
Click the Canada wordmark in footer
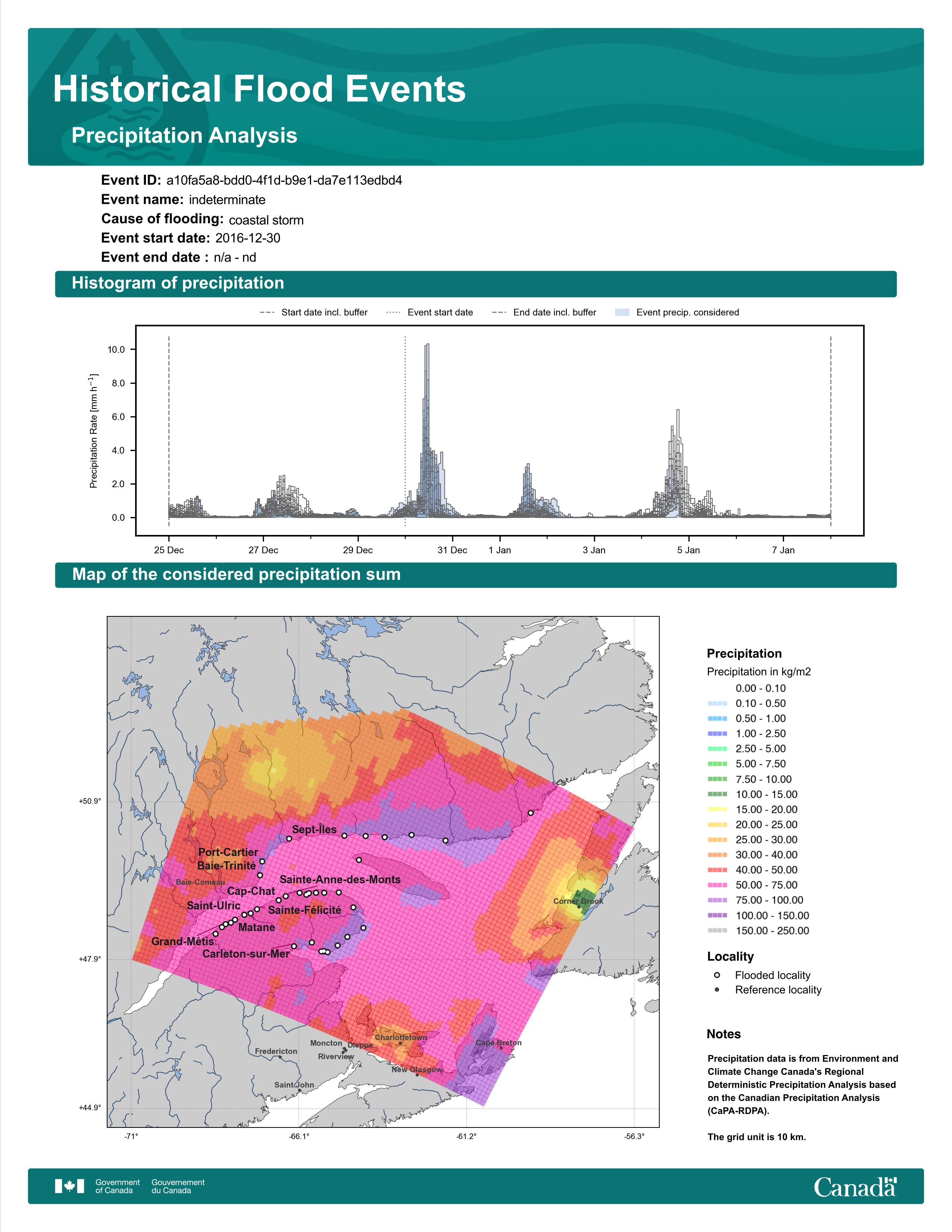(x=855, y=1186)
